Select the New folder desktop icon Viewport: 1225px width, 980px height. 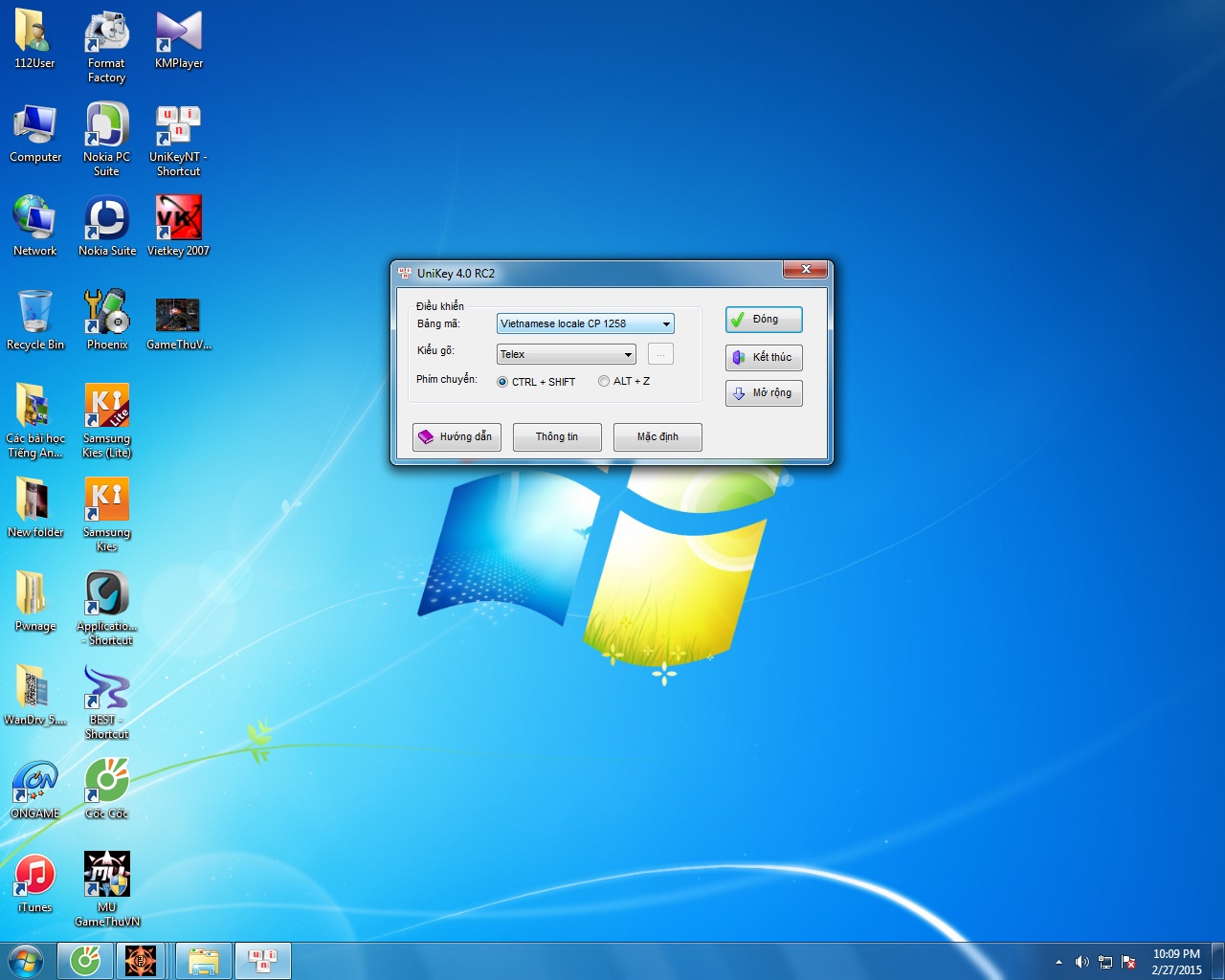coord(35,507)
